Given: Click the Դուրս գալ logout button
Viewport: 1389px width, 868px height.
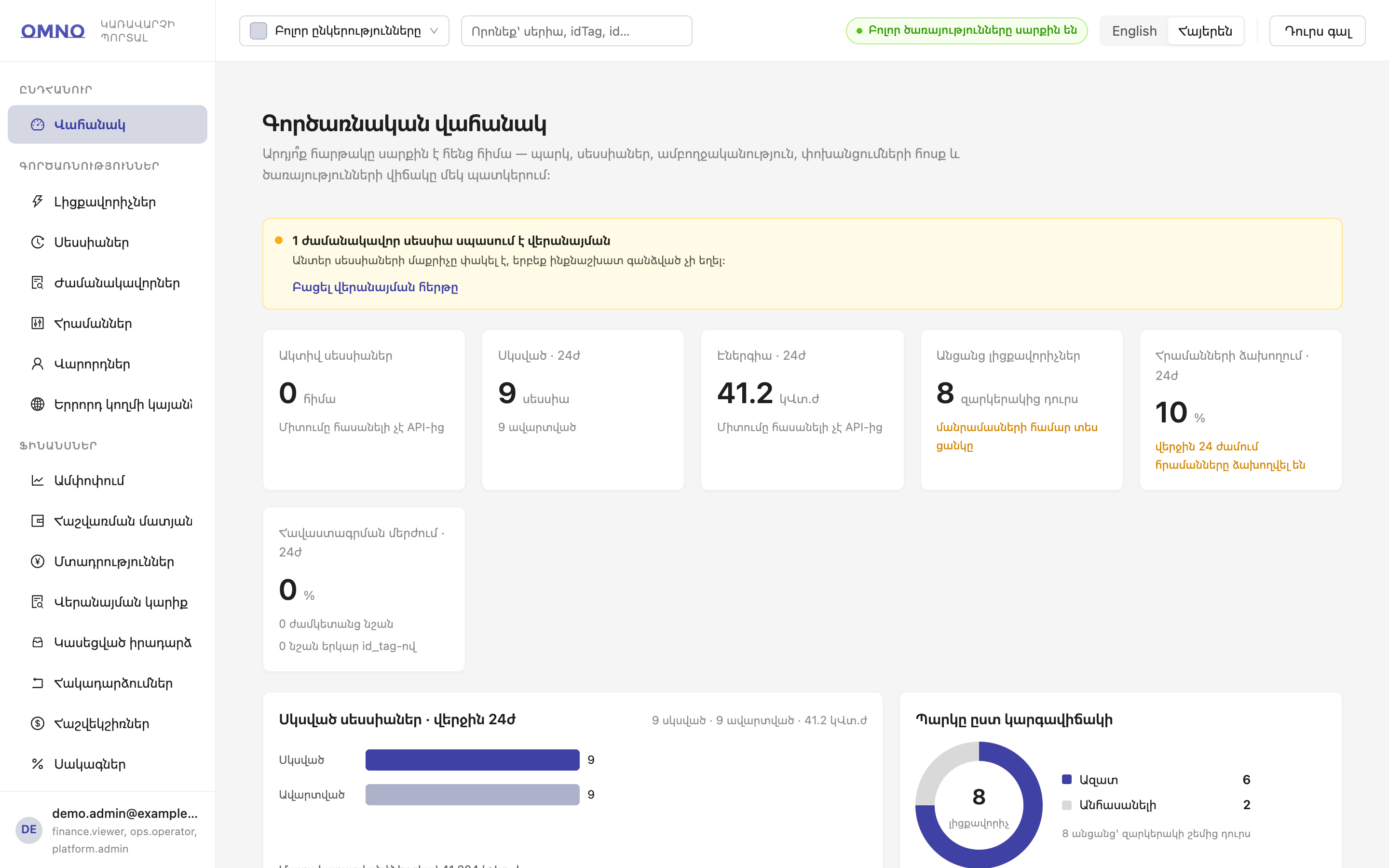Looking at the screenshot, I should (1317, 31).
